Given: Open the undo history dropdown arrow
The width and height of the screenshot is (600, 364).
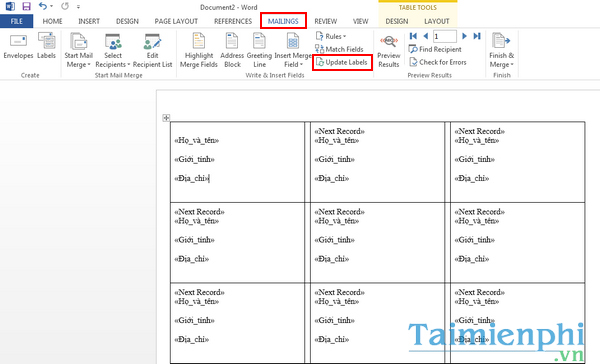Looking at the screenshot, I should point(51,7).
